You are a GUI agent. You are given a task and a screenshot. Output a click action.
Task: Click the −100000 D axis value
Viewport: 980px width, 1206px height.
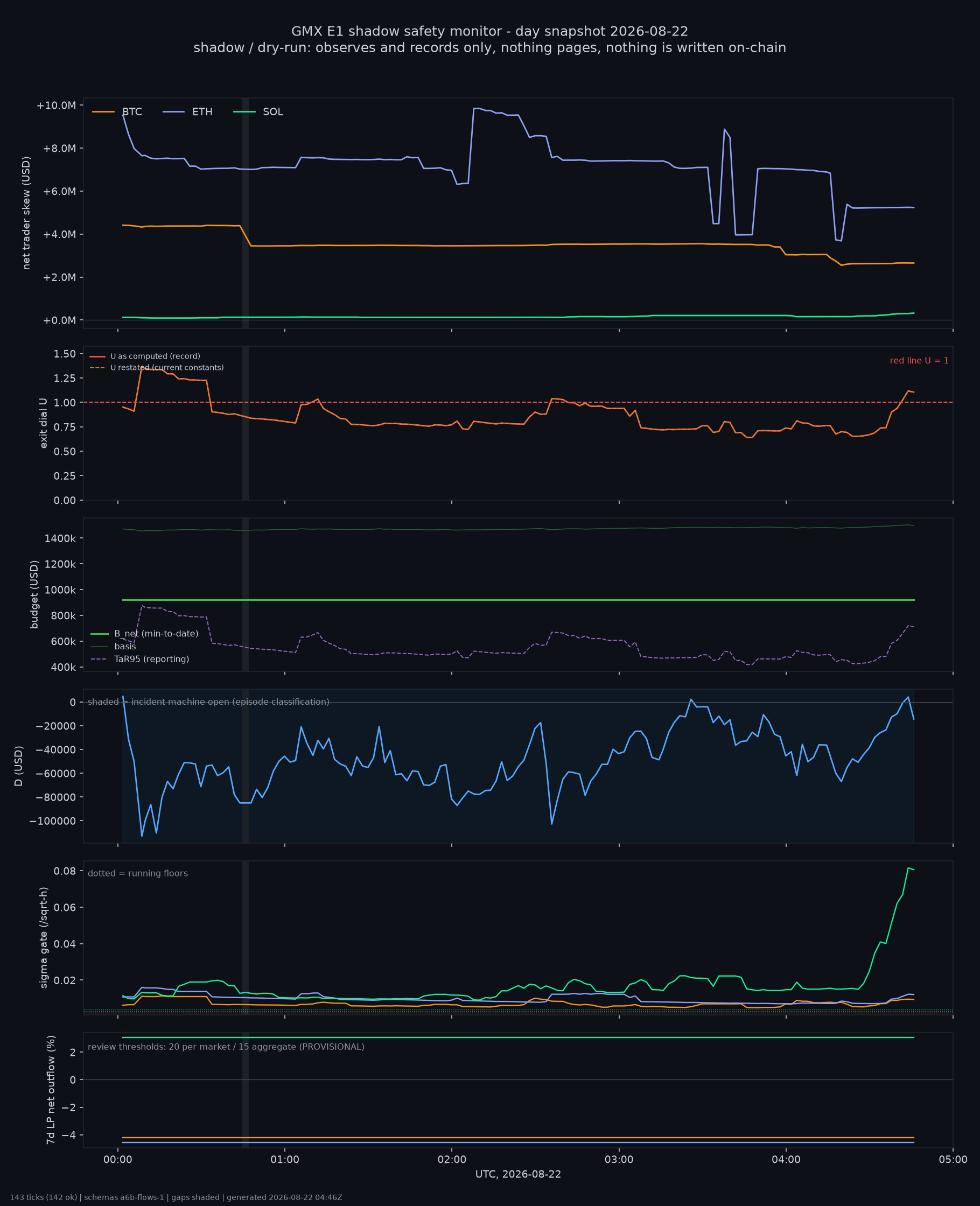tap(53, 821)
